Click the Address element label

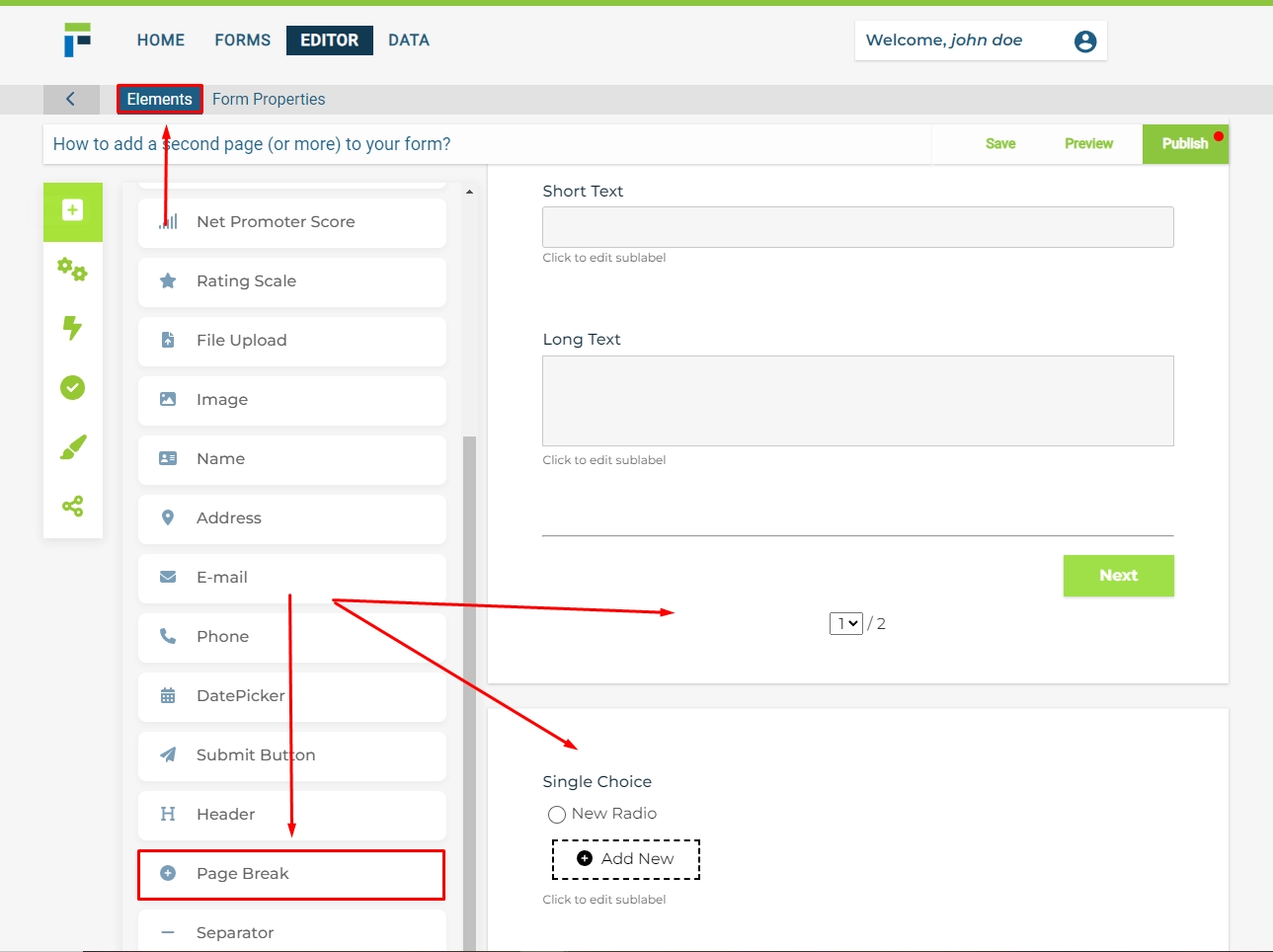[229, 518]
